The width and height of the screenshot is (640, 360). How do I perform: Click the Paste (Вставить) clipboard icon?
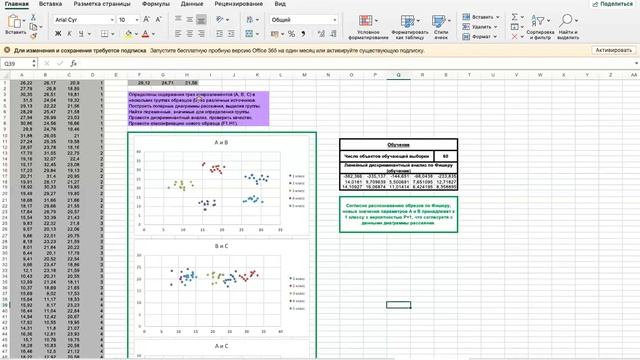pos(13,21)
